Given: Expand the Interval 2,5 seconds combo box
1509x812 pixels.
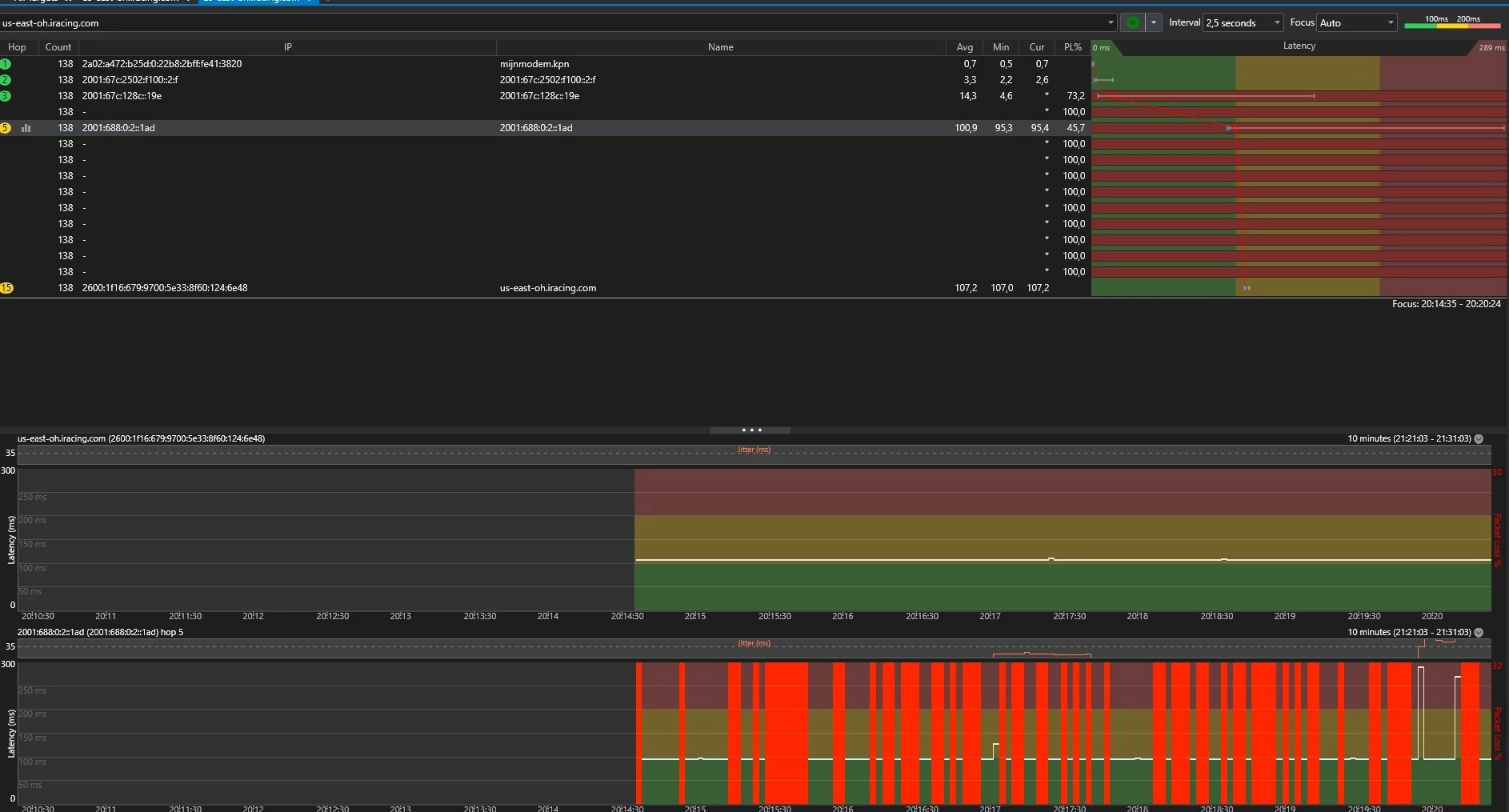Looking at the screenshot, I should (x=1243, y=22).
